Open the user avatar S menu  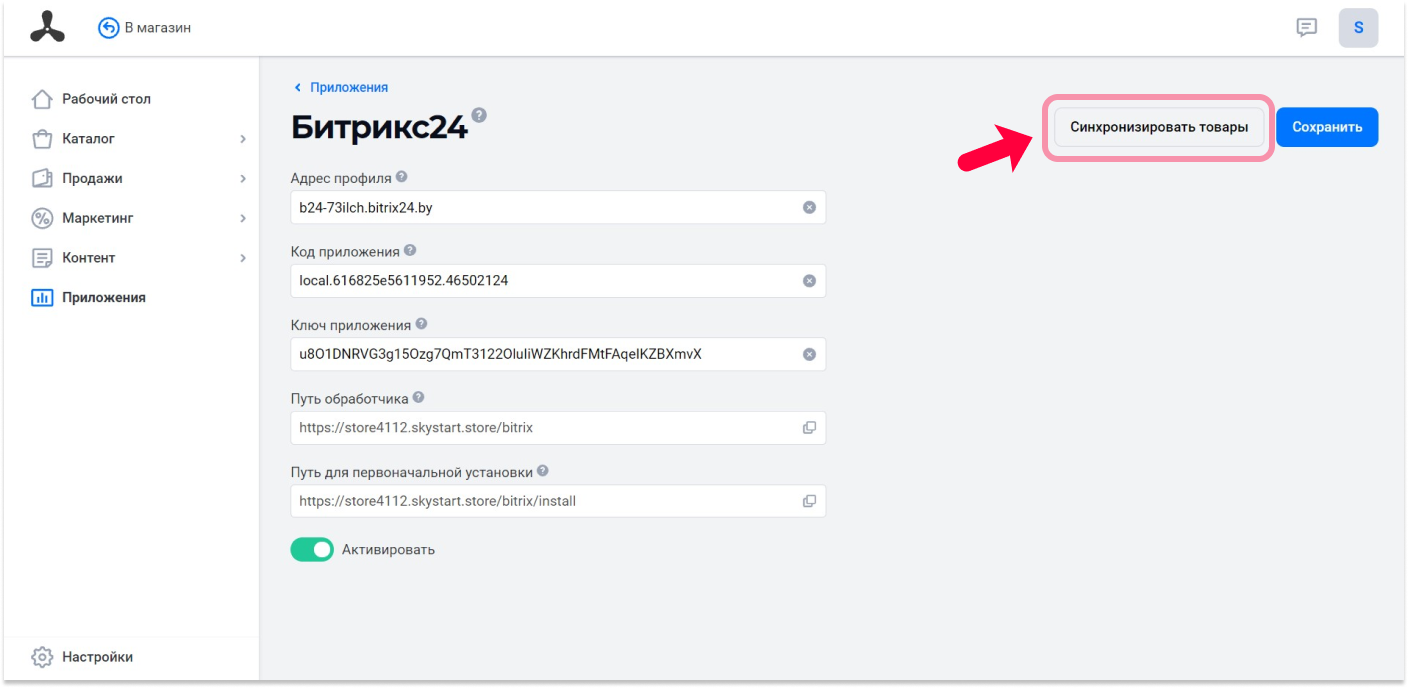[1358, 28]
